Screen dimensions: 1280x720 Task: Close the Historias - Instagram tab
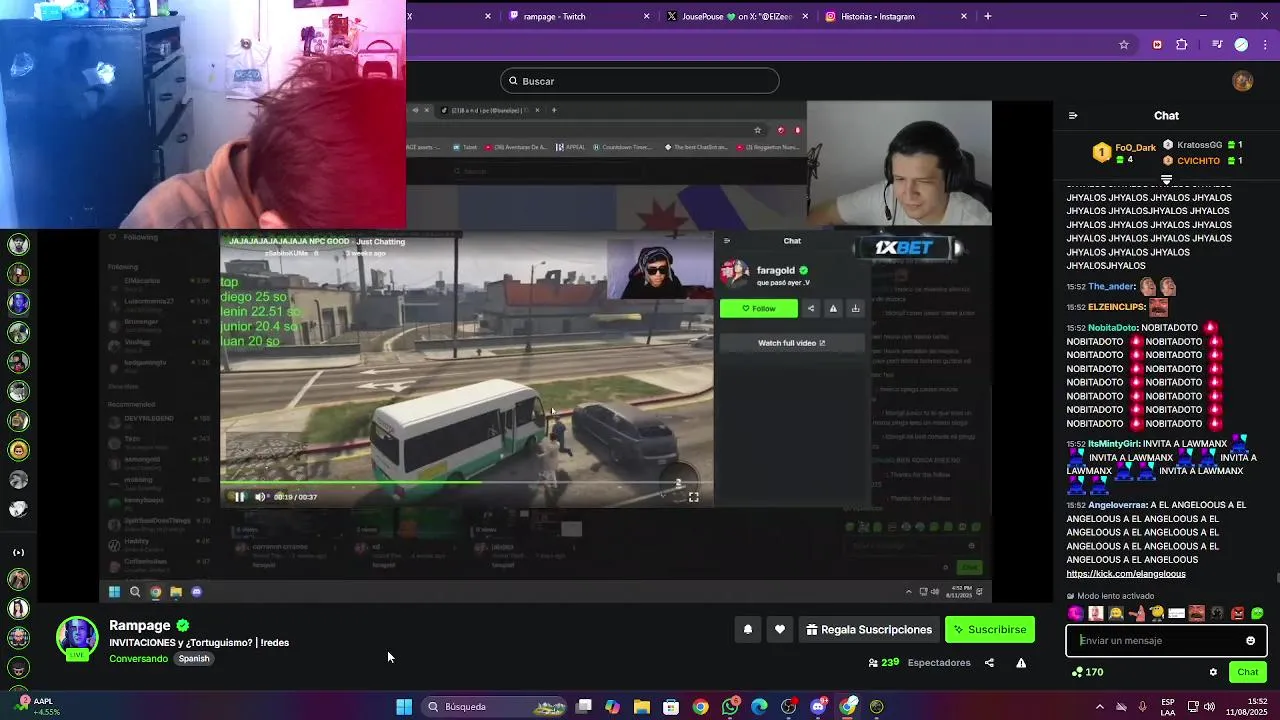coord(964,16)
